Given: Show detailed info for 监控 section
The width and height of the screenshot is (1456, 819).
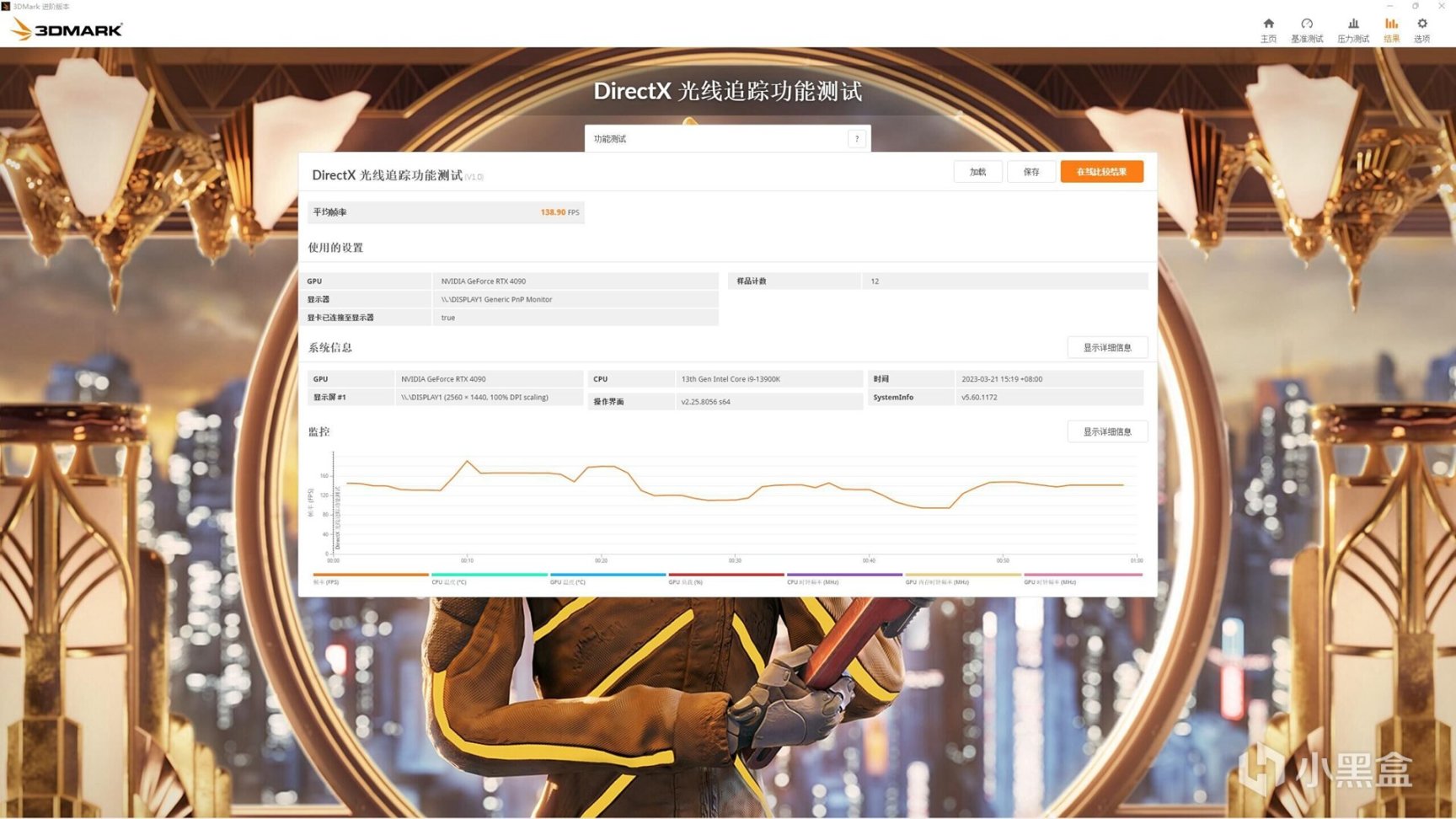Looking at the screenshot, I should pos(1107,431).
